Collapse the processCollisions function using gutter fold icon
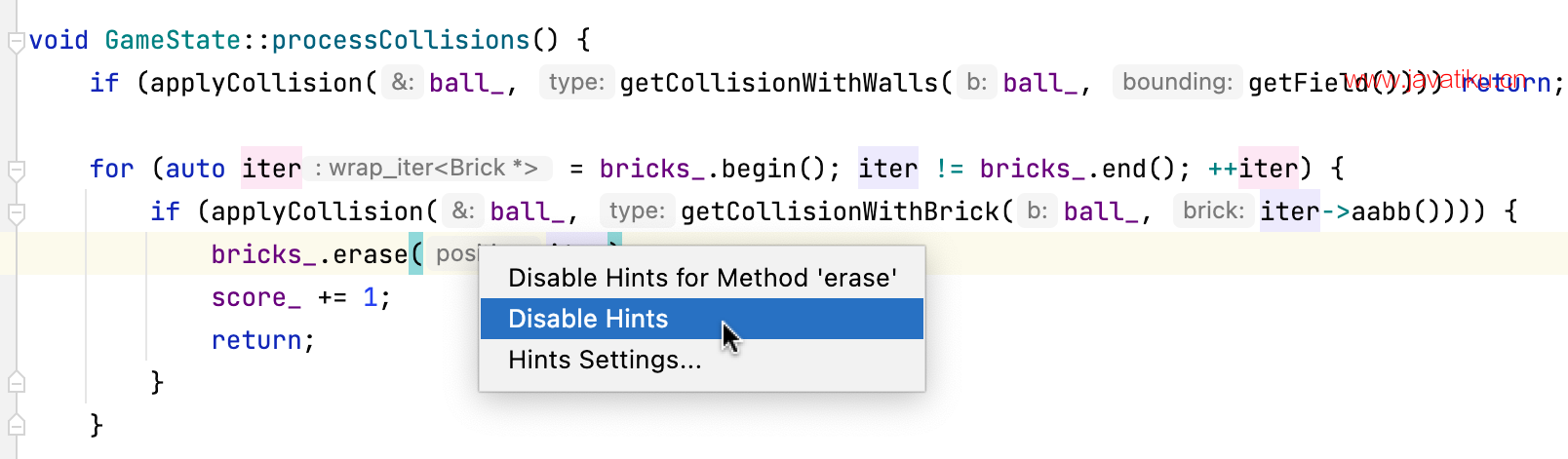1568x459 pixels. tap(16, 42)
